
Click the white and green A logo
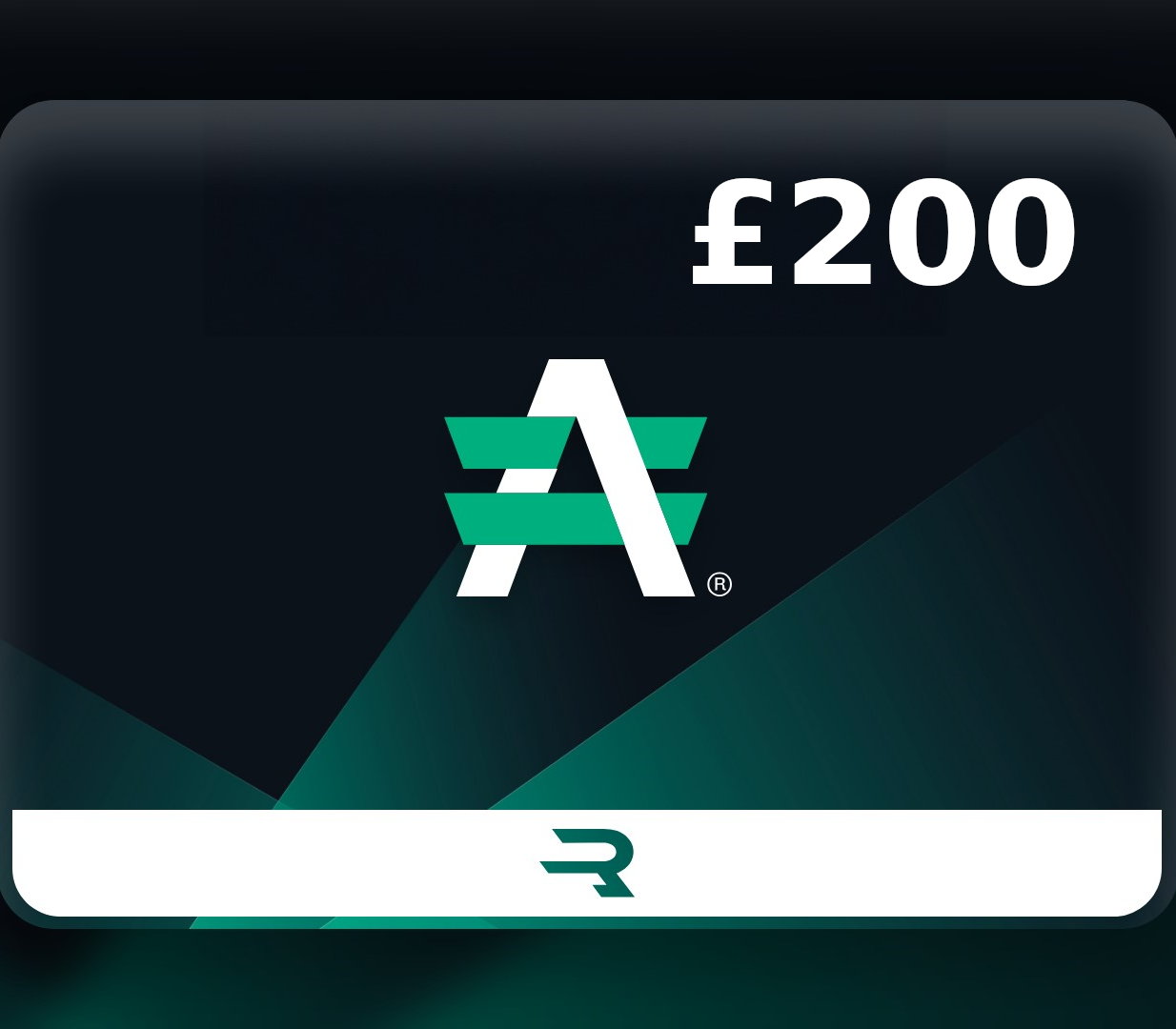tap(576, 477)
